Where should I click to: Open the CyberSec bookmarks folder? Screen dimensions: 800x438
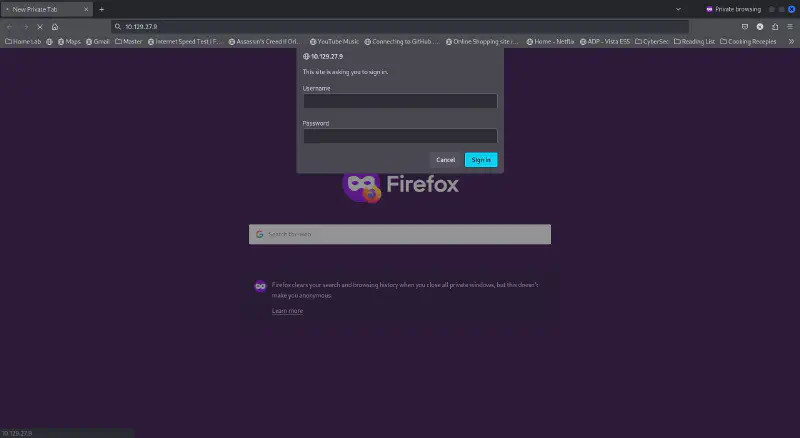[x=653, y=42]
